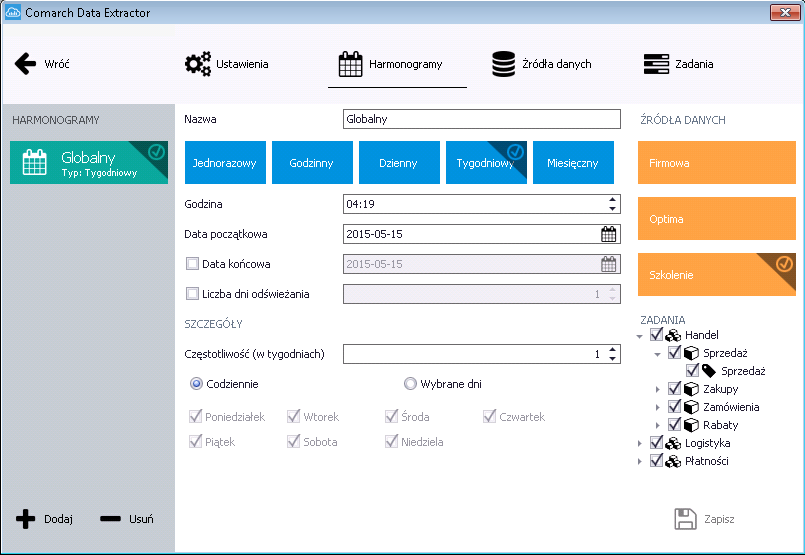Expand the Płatności tree node
Screen dimensions: 805x555
[639, 462]
